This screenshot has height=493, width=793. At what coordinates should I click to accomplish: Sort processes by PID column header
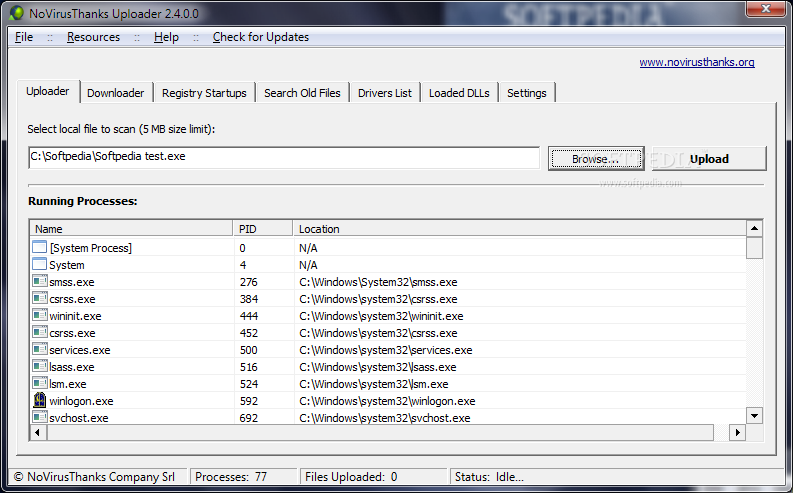(263, 229)
